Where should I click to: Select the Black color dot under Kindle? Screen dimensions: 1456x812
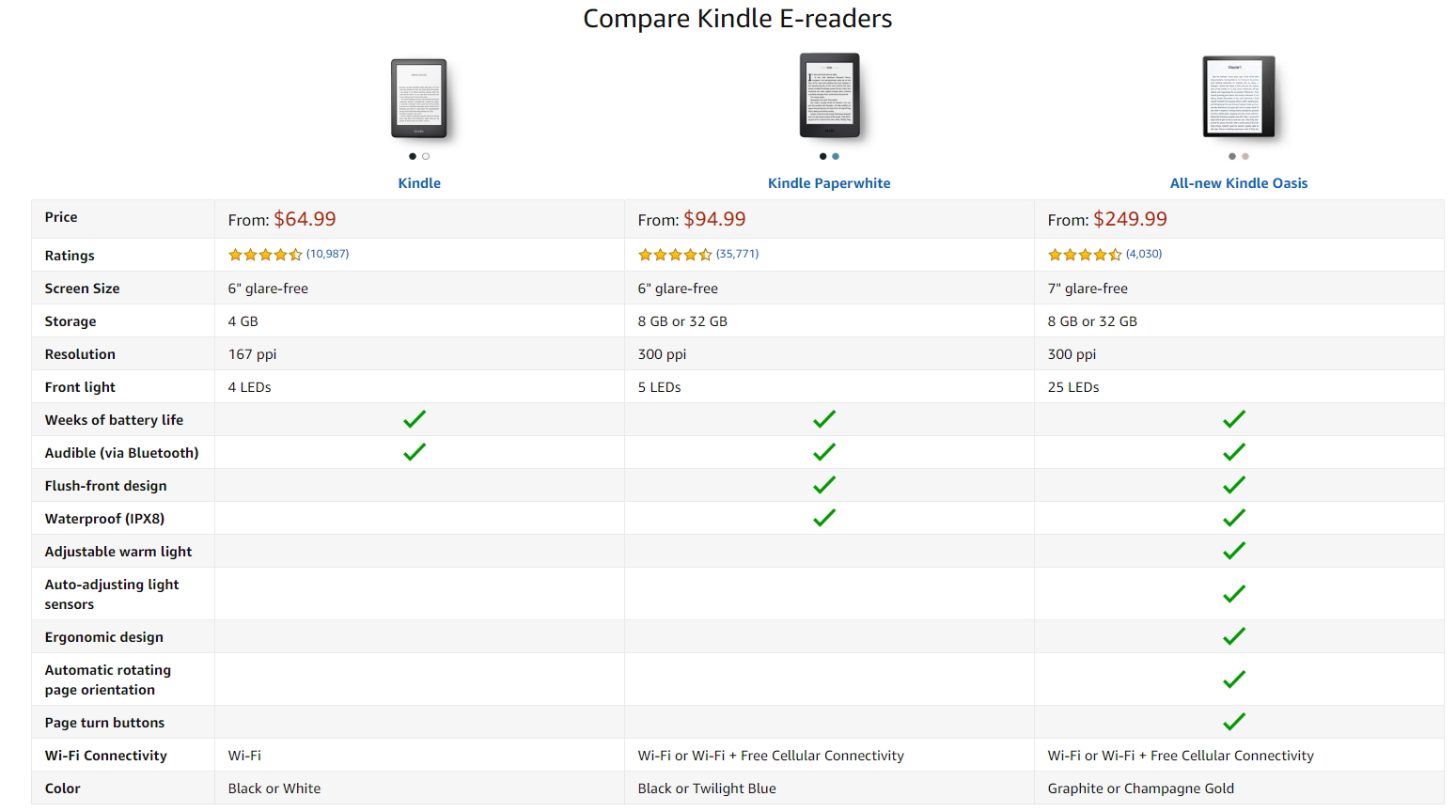413,156
